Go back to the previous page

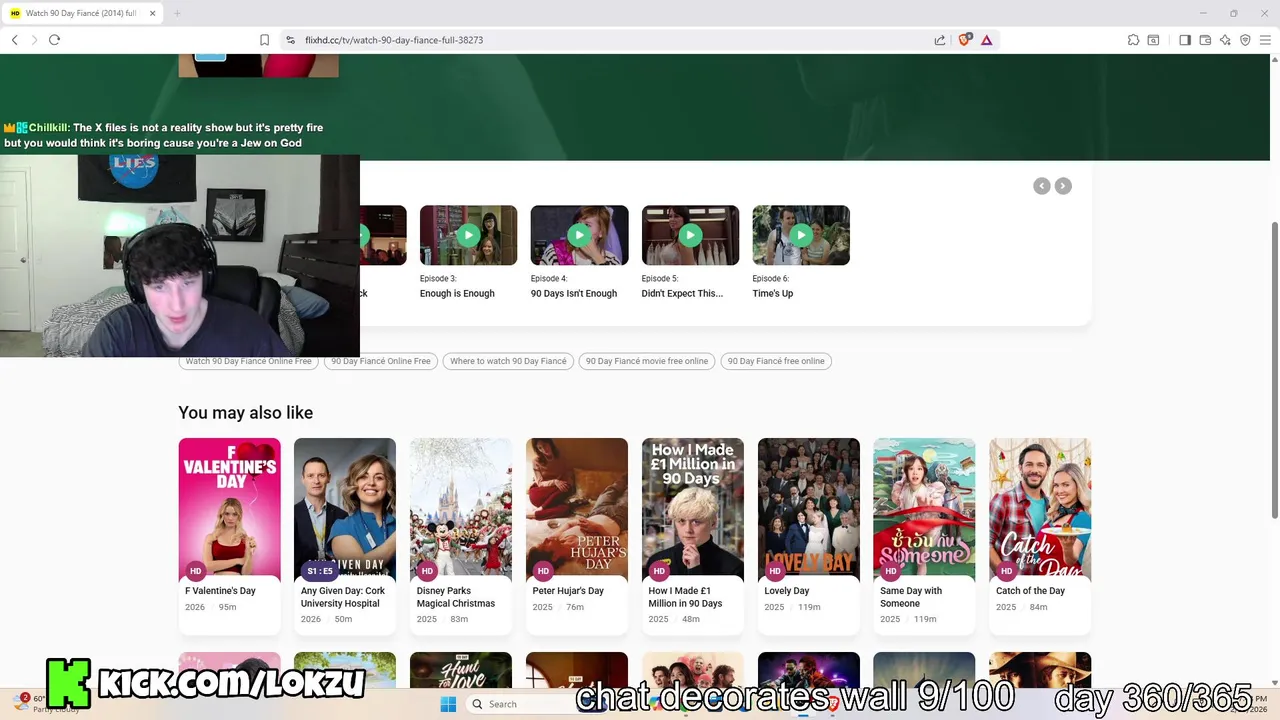(x=14, y=40)
